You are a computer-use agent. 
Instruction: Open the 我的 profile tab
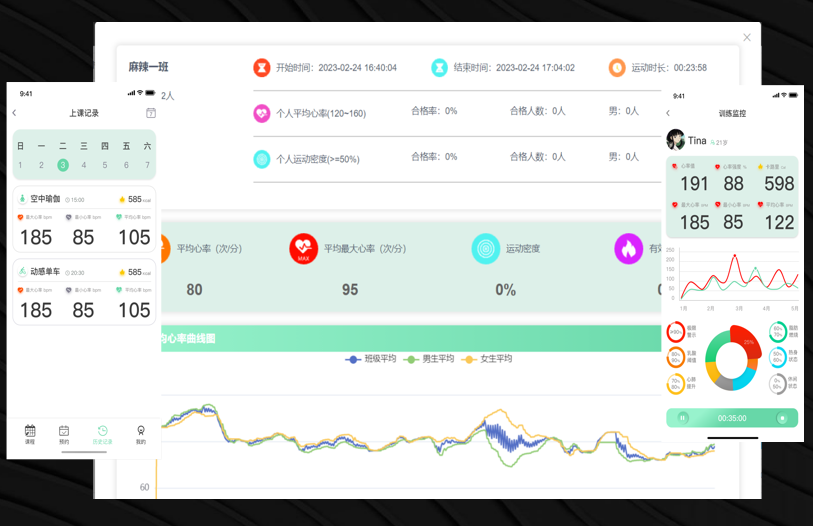(141, 432)
